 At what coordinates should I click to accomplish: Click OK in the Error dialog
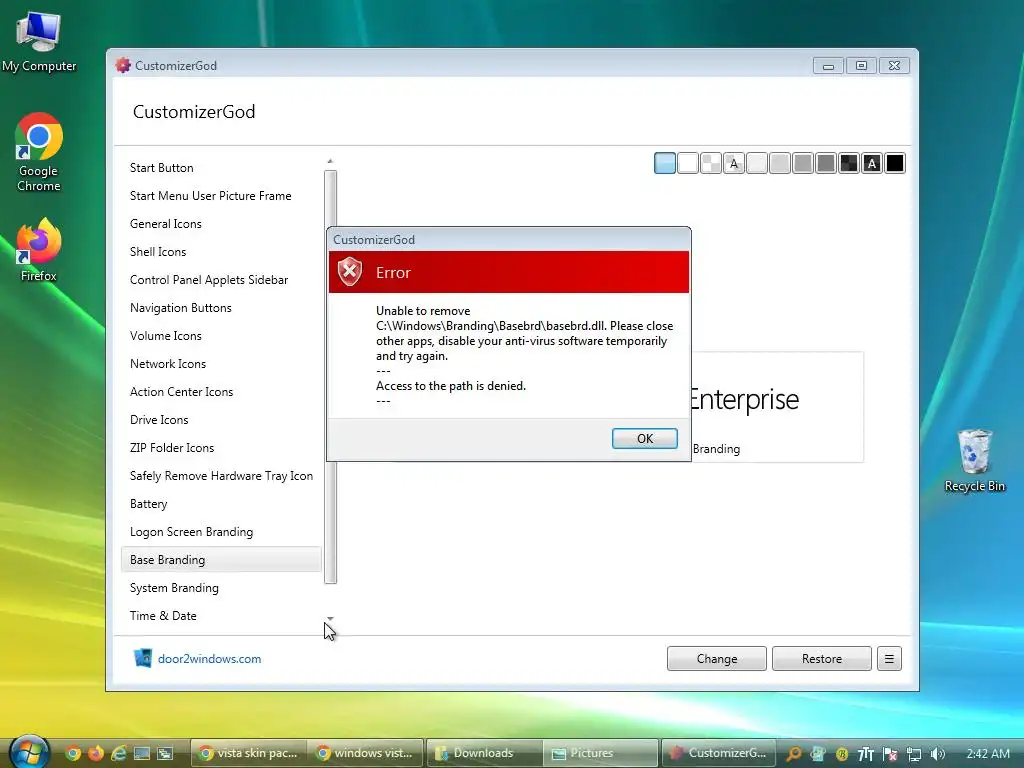[645, 438]
